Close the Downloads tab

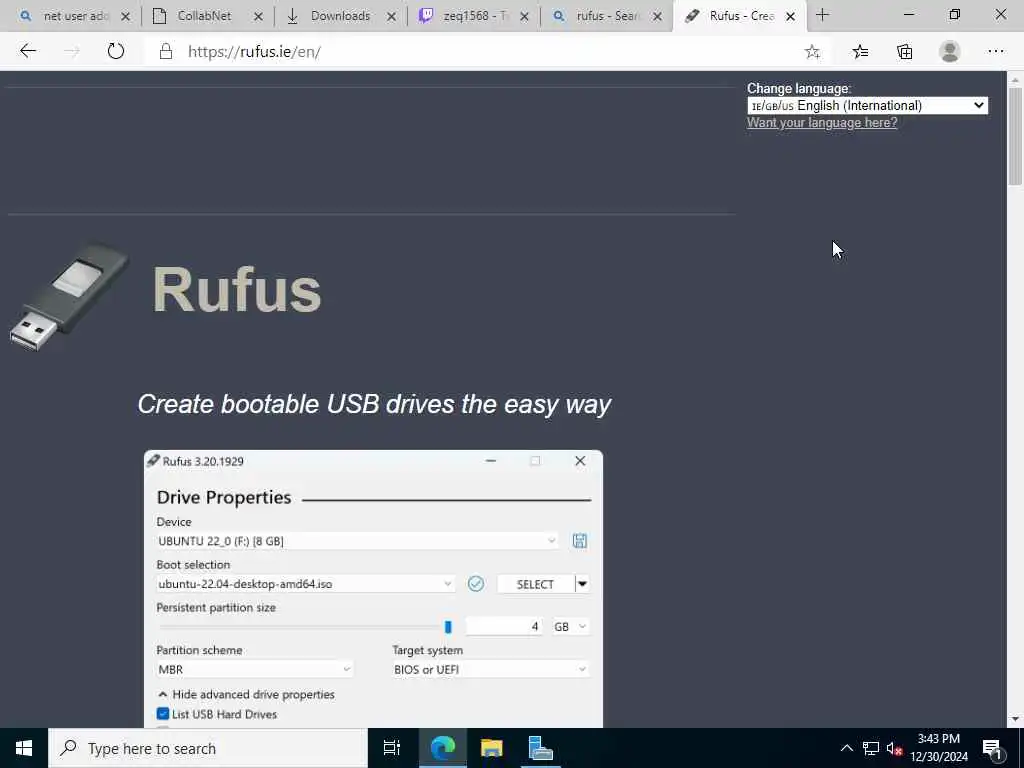pos(391,16)
